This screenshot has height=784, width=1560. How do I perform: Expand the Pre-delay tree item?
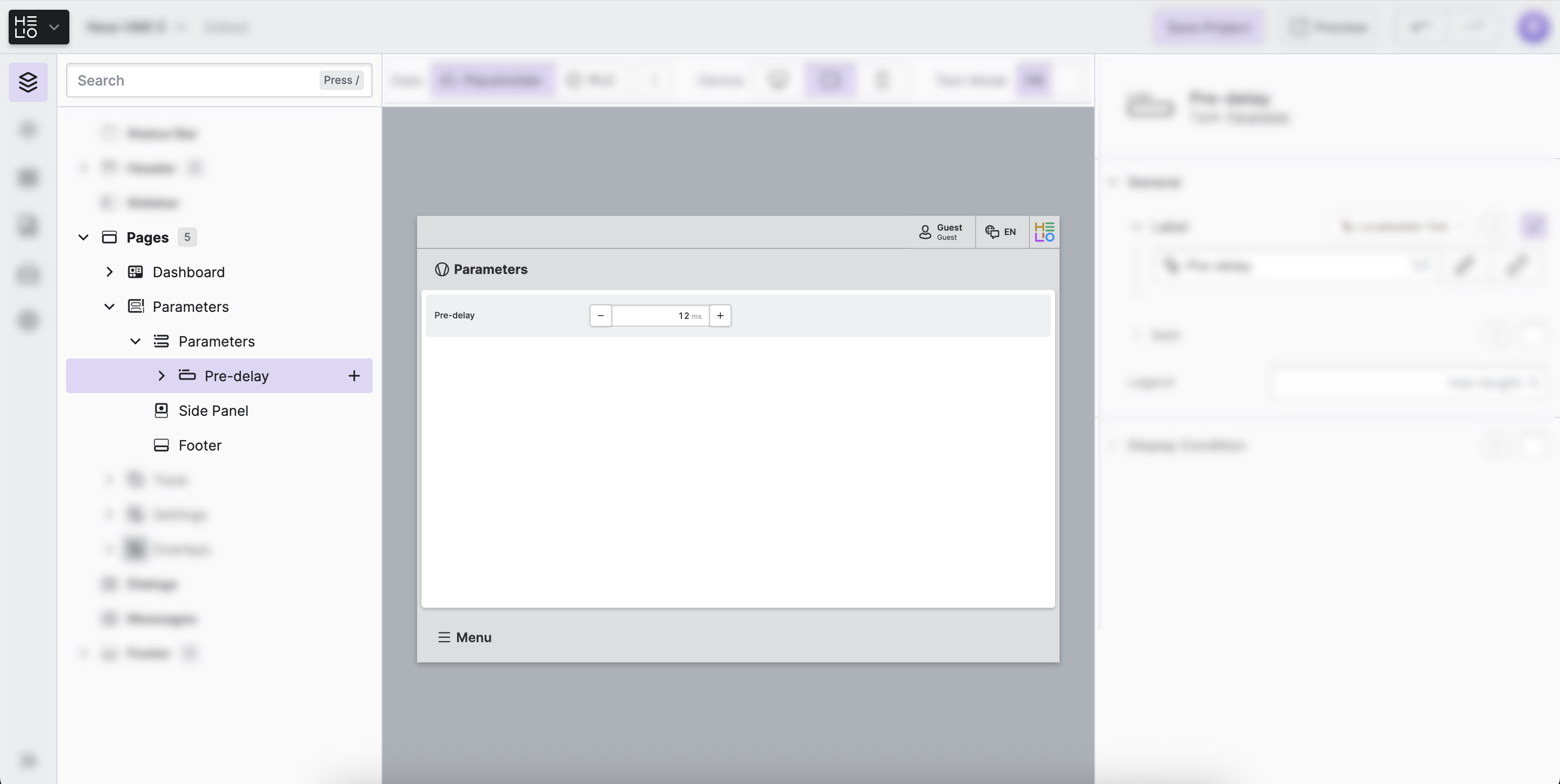(161, 376)
